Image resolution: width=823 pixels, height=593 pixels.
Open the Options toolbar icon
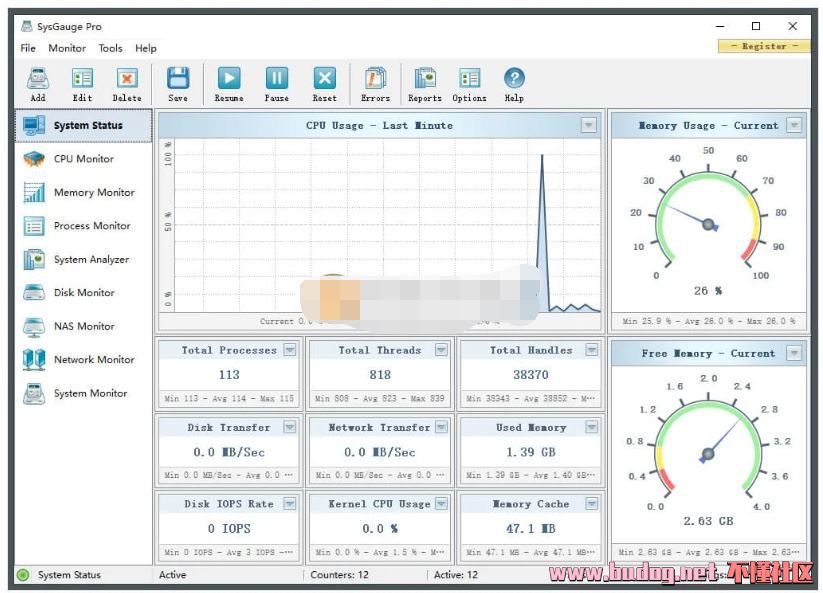pyautogui.click(x=469, y=80)
